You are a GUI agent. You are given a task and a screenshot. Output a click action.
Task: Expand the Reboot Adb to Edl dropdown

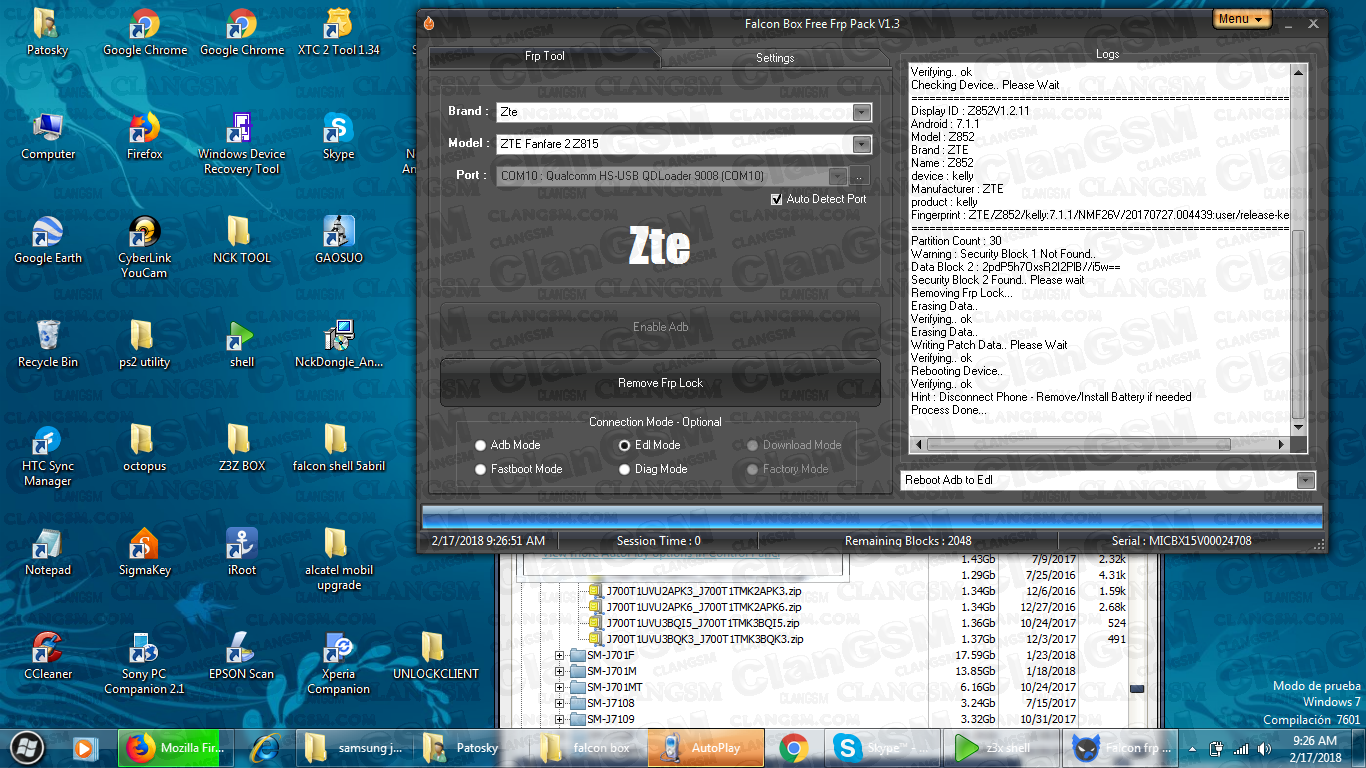coord(1305,480)
